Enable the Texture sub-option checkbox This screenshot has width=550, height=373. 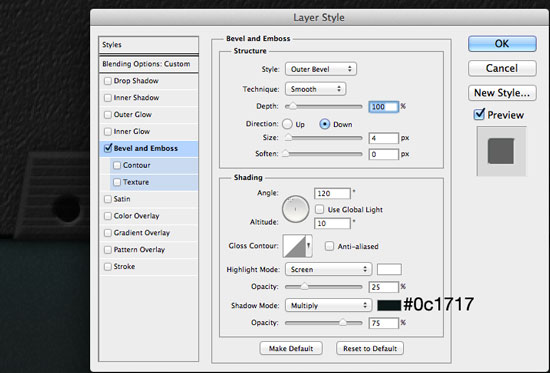coord(117,182)
